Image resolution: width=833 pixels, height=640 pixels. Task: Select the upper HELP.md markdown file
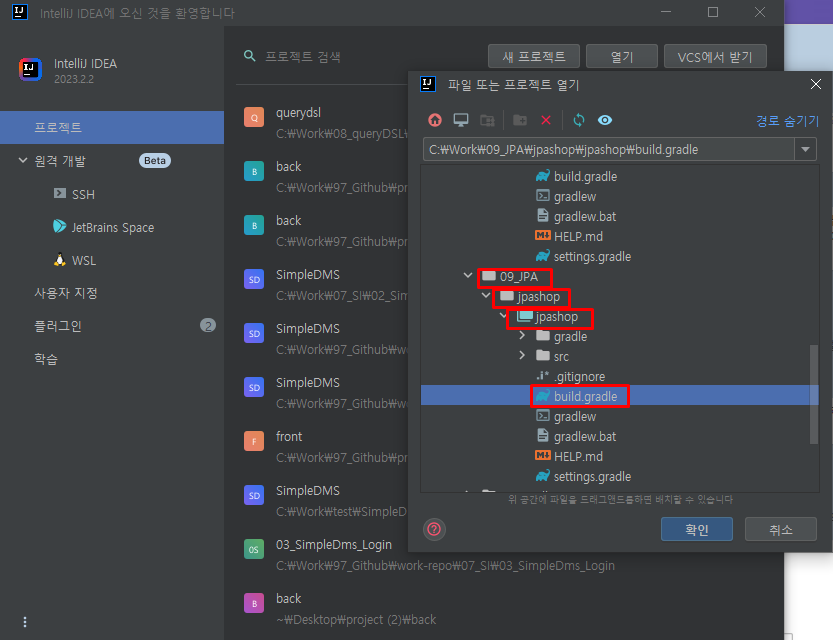coord(569,236)
